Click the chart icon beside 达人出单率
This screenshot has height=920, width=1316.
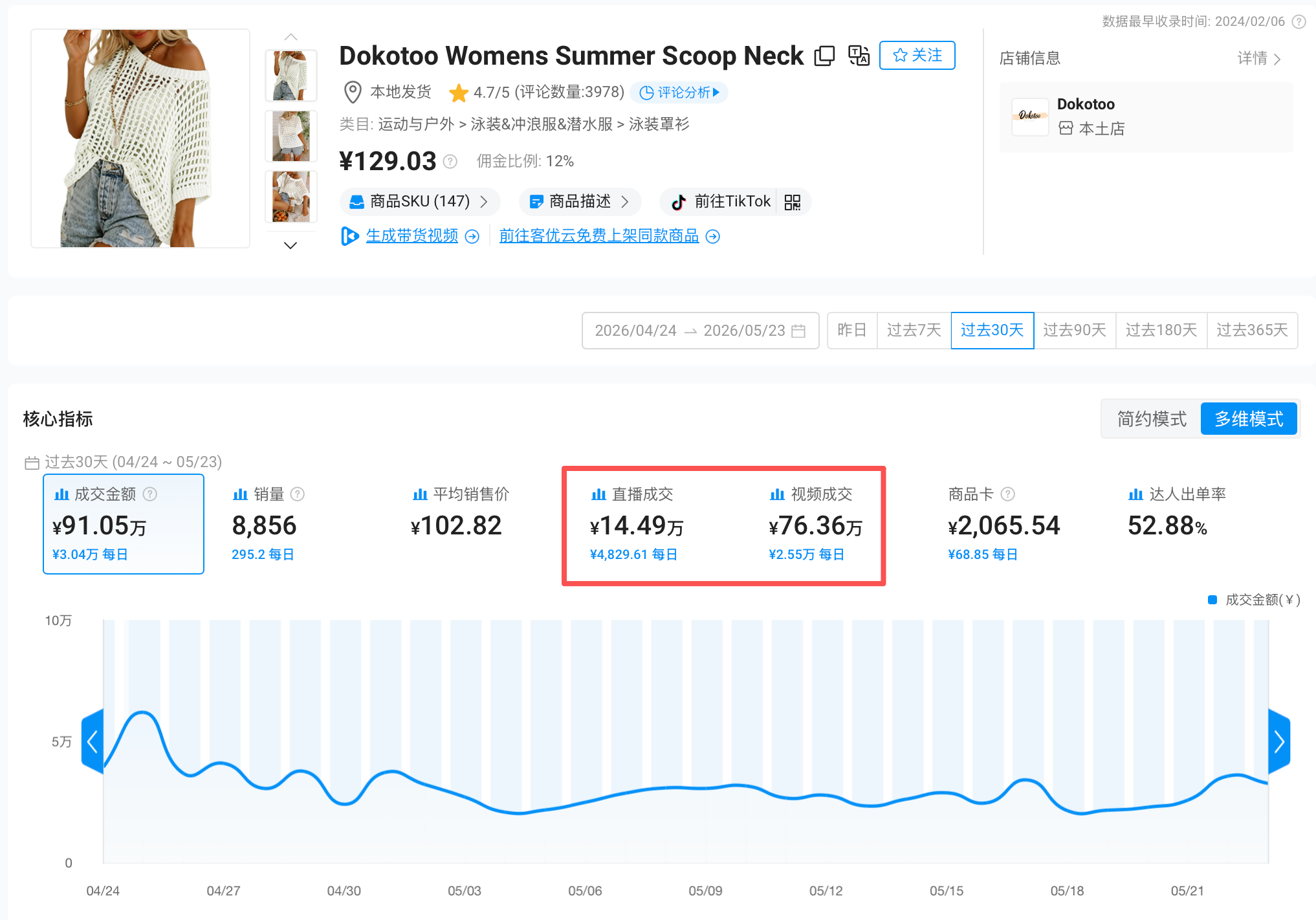[1135, 495]
